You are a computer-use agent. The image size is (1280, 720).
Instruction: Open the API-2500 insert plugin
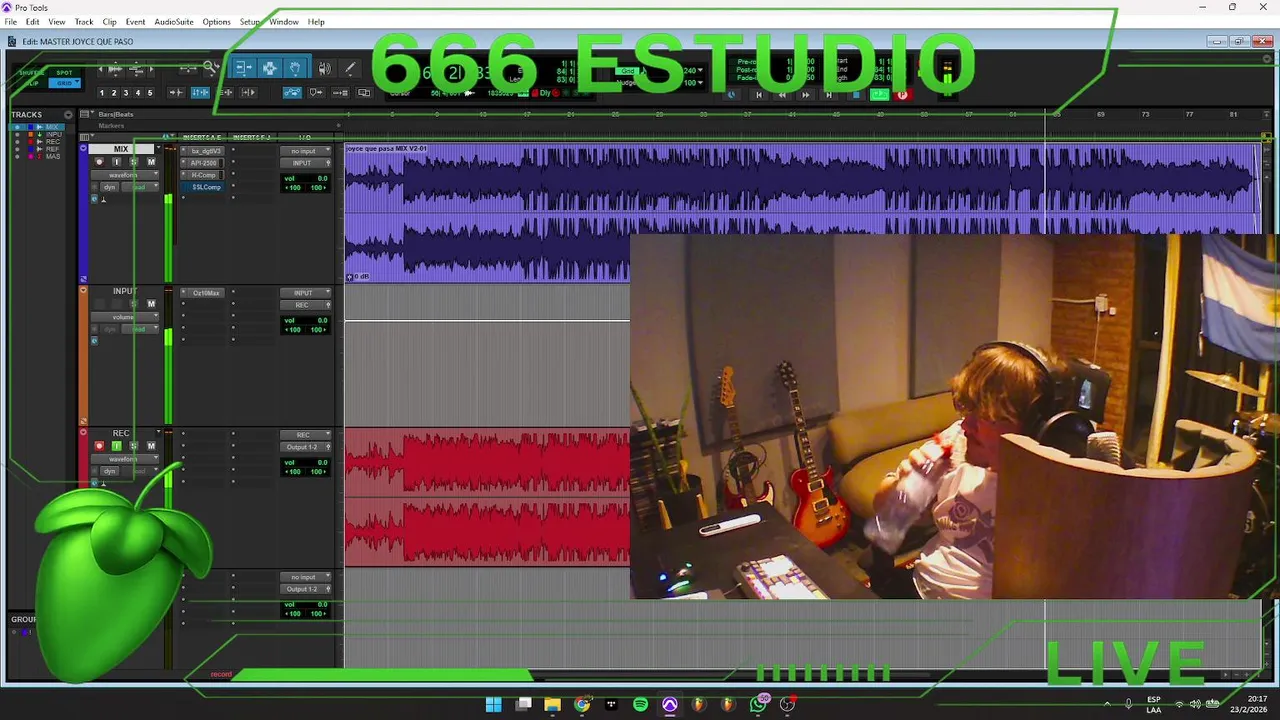click(x=203, y=163)
